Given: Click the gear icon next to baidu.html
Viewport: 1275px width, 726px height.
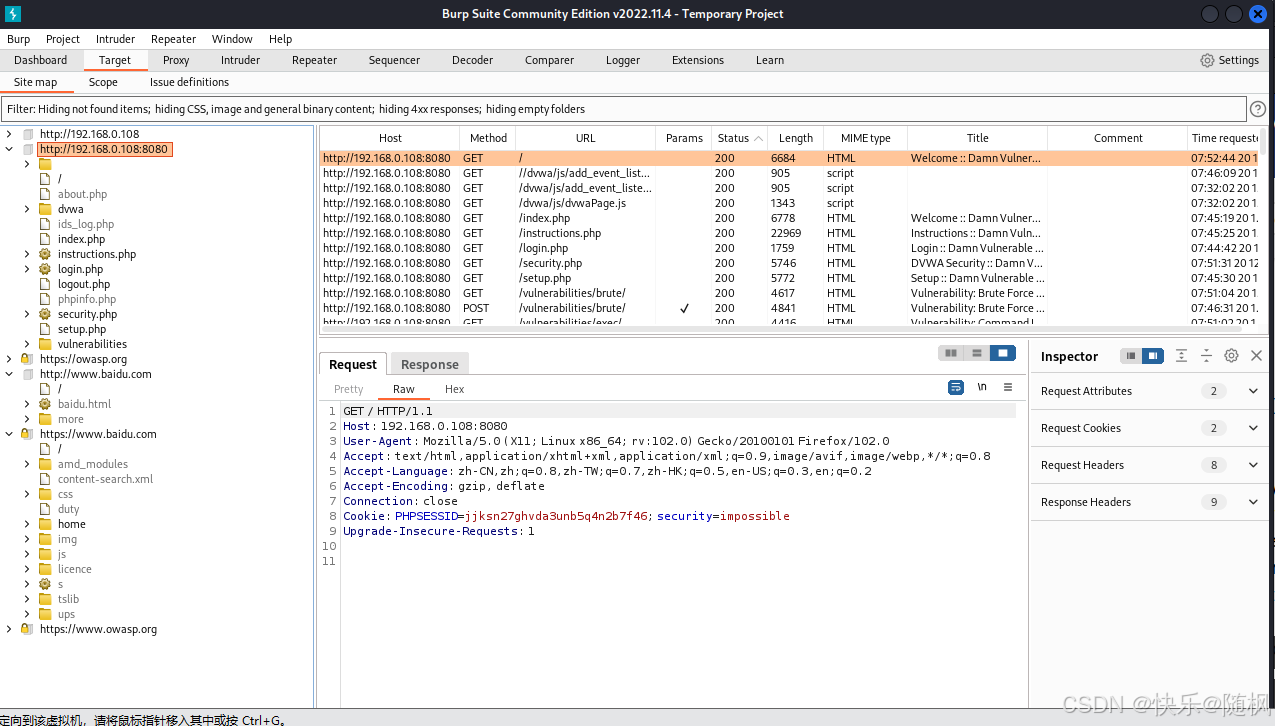Looking at the screenshot, I should [45, 404].
